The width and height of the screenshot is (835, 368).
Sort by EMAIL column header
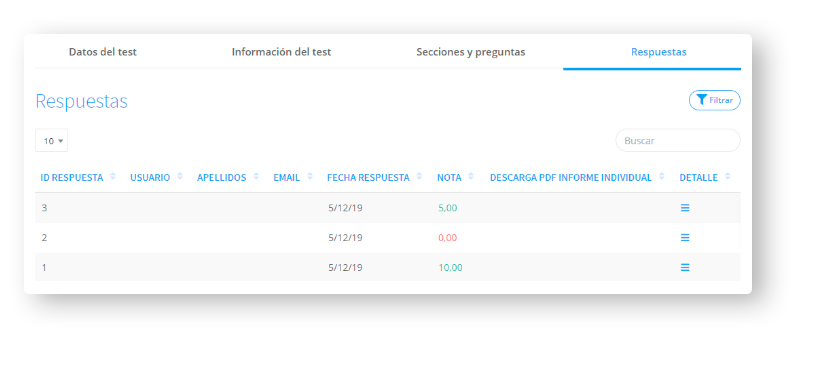(286, 178)
